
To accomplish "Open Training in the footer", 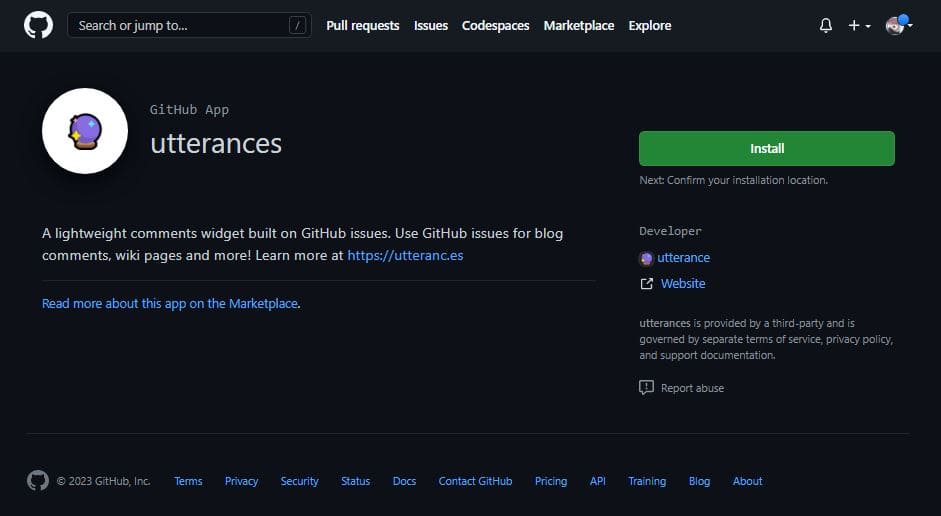I will point(647,481).
